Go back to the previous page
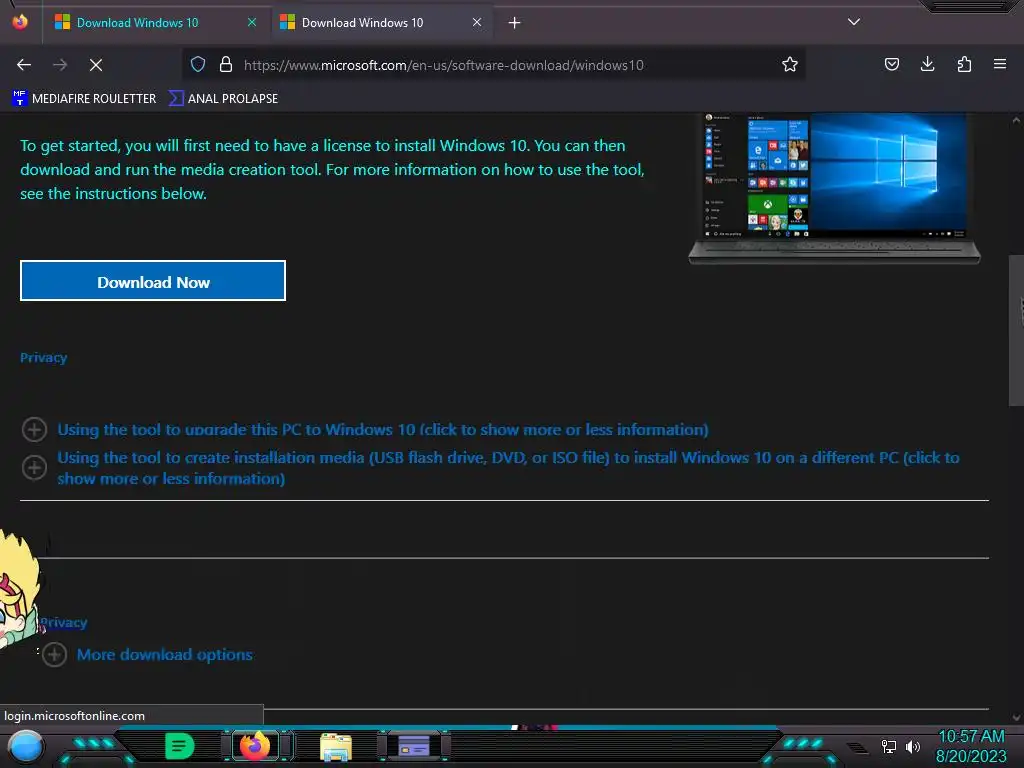Viewport: 1024px width, 768px height. (24, 65)
